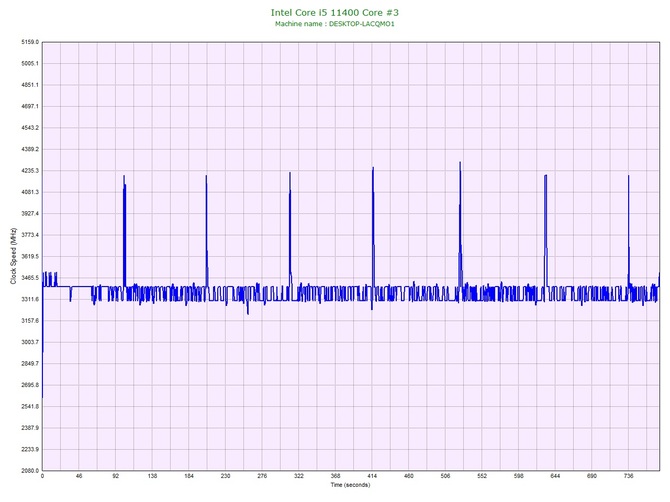Click the 3927.4 y-axis value
Viewport: 670px width, 502px height.
point(30,213)
